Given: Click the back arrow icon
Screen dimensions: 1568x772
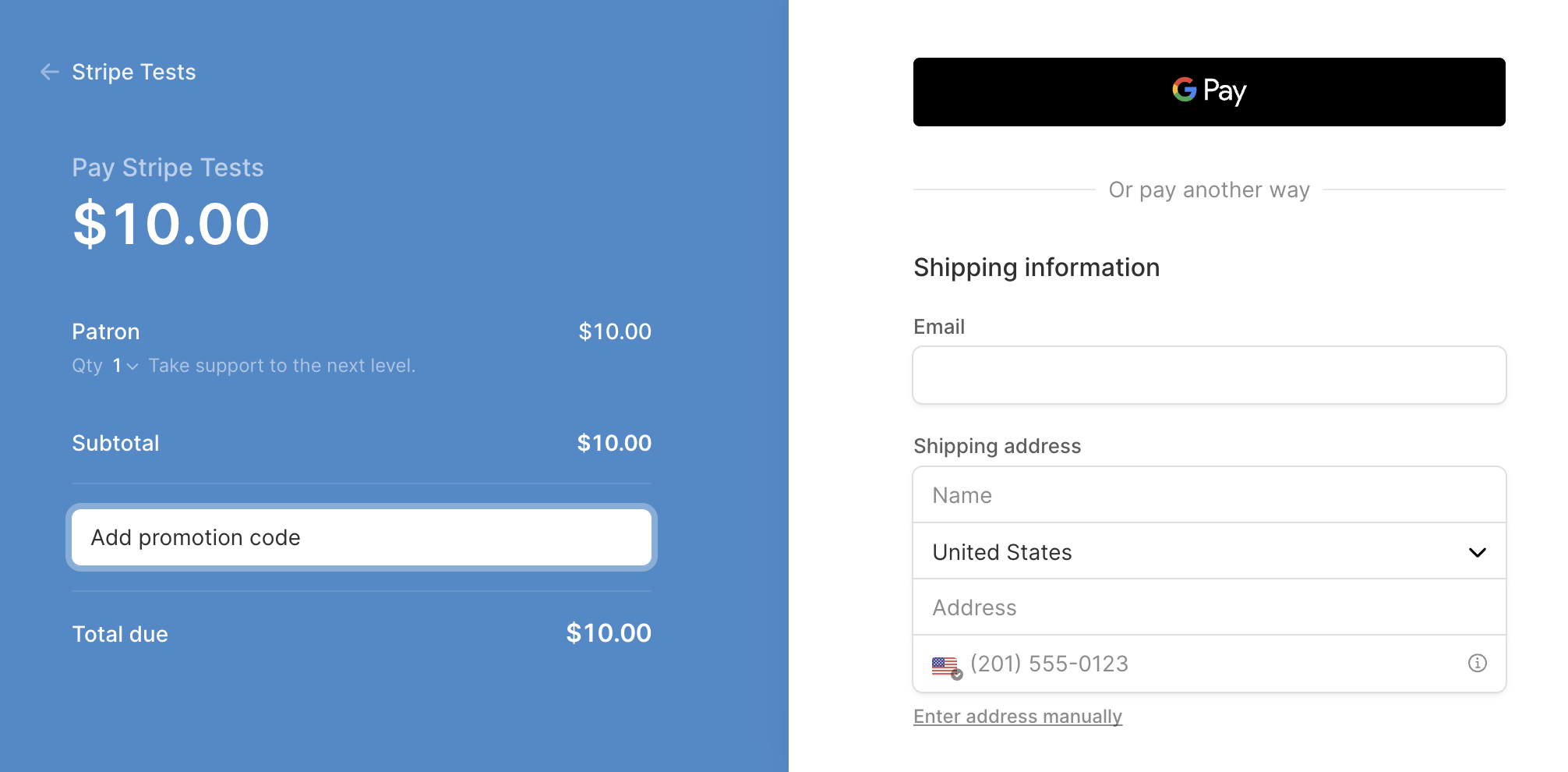Looking at the screenshot, I should [x=50, y=72].
